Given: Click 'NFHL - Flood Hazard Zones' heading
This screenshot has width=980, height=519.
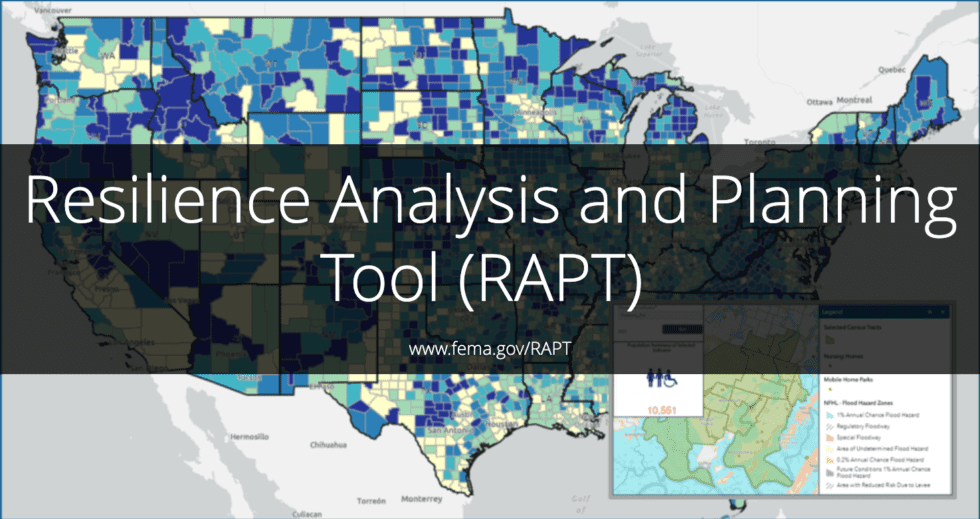Looking at the screenshot, I should (x=858, y=403).
